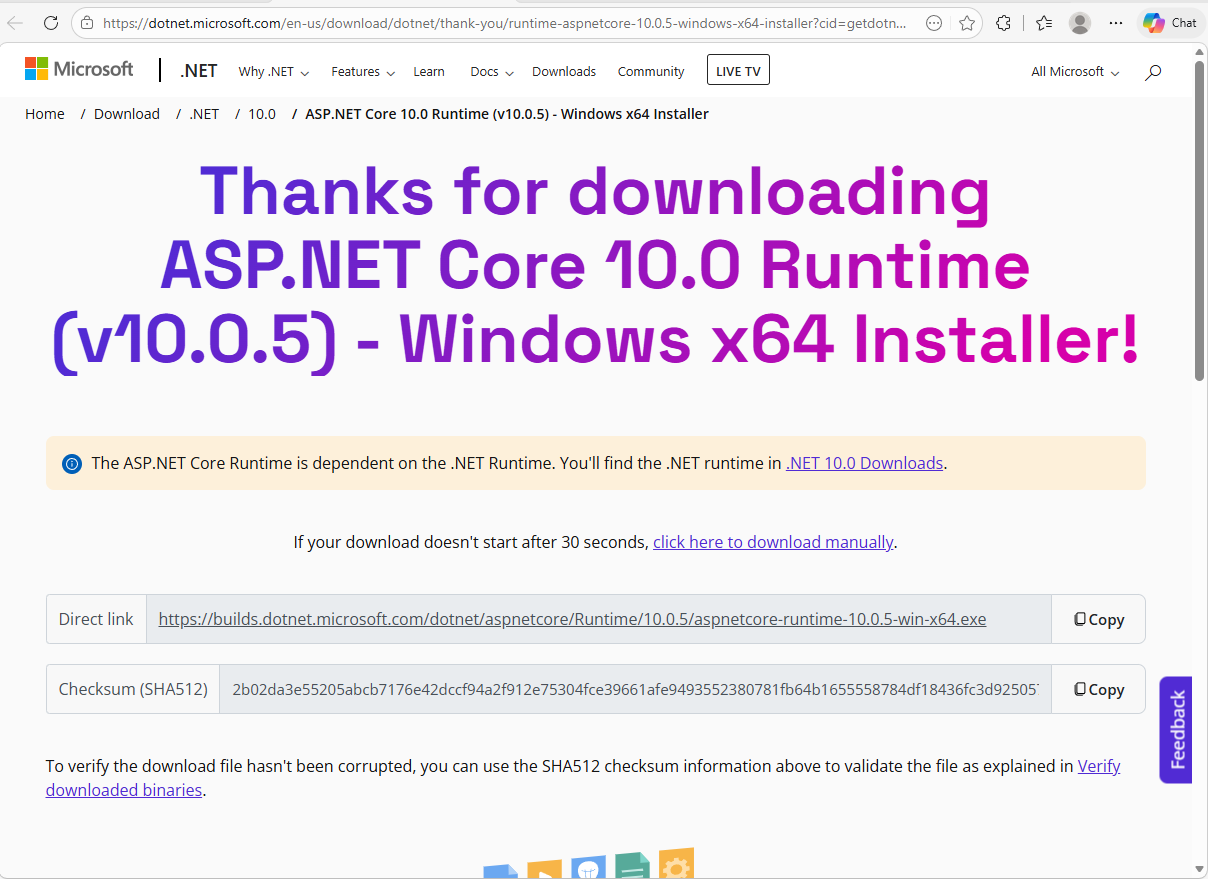This screenshot has height=879, width=1208.
Task: Click the Microsoft logo
Action: pyautogui.click(x=79, y=69)
